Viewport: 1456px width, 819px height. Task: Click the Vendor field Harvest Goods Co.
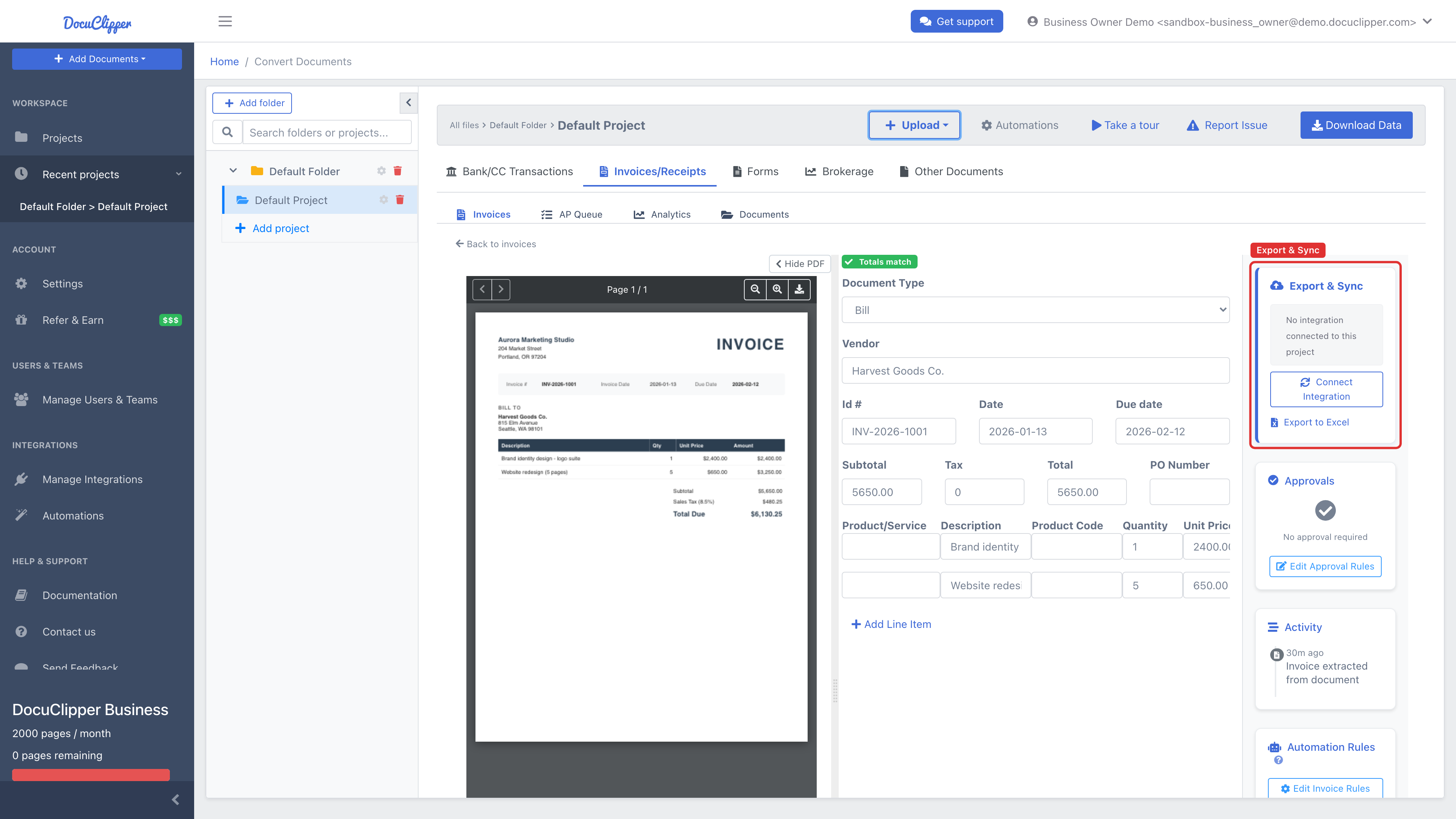click(1036, 370)
